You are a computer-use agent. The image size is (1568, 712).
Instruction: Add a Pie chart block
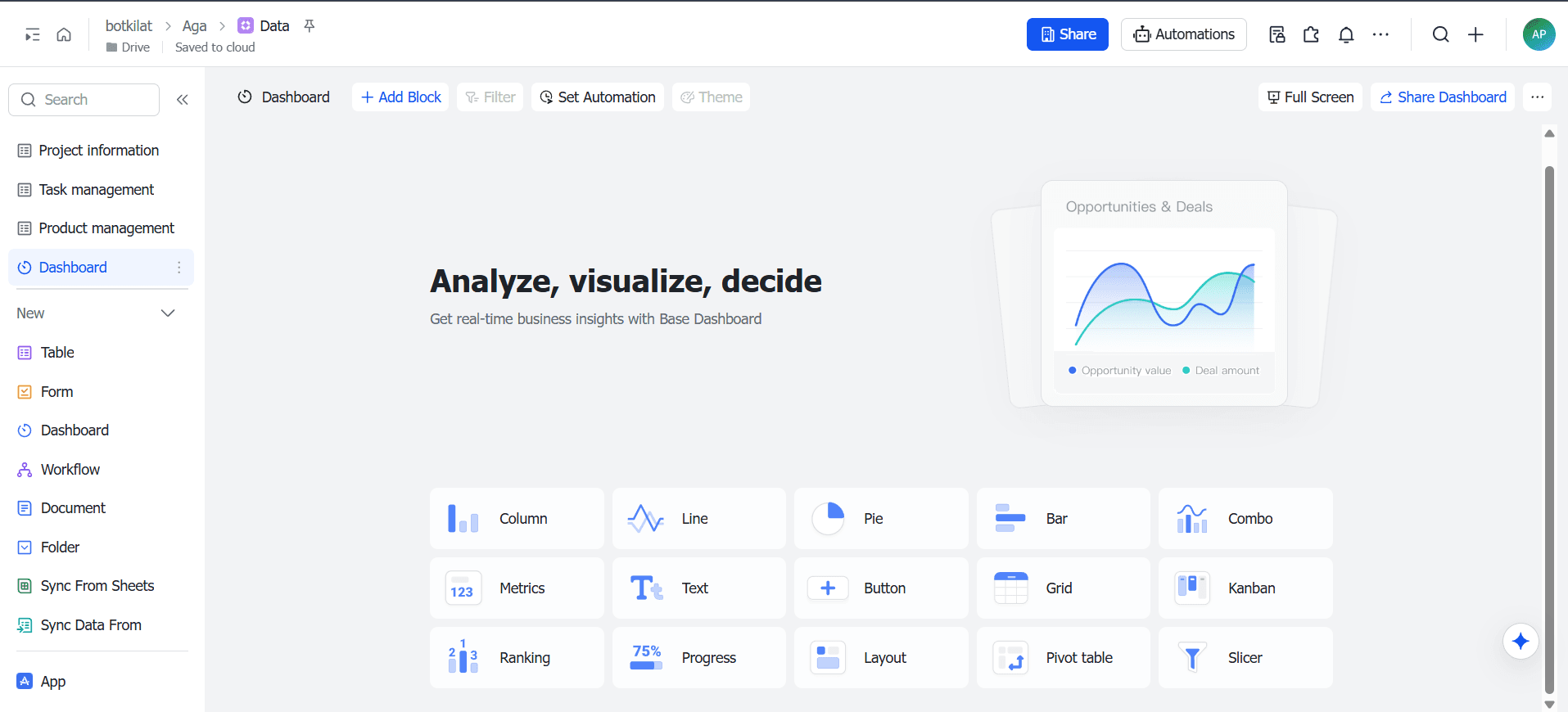pos(881,519)
